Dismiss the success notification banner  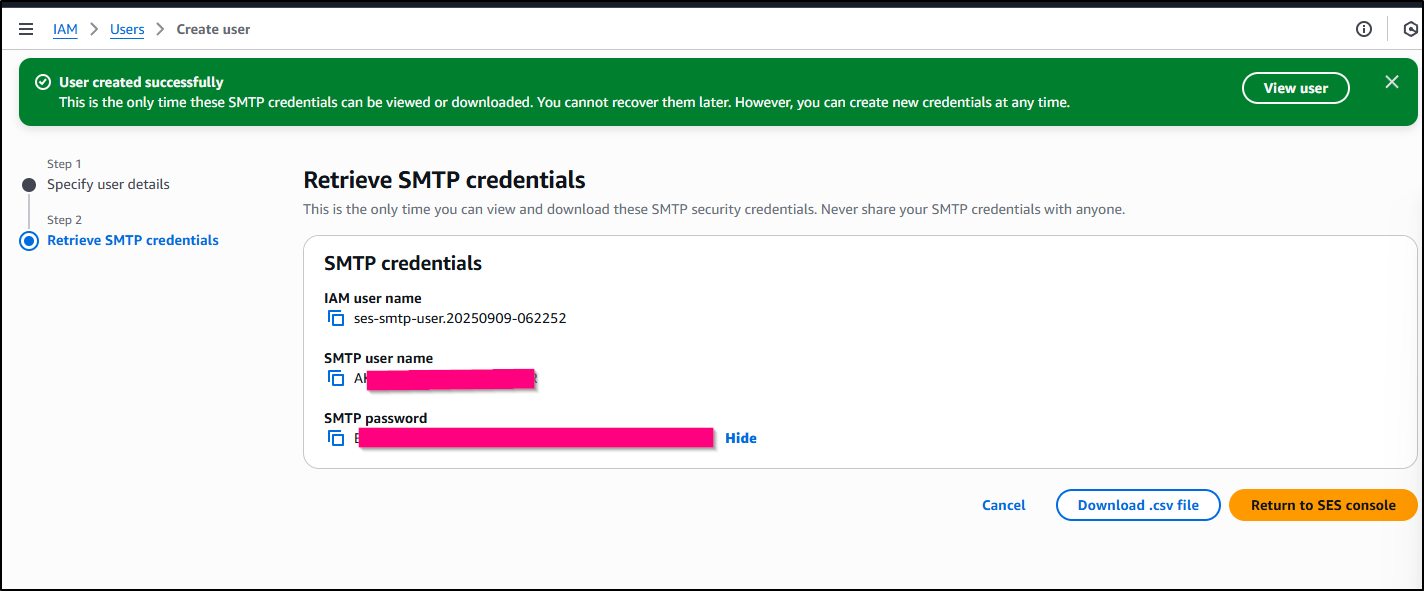click(x=1392, y=82)
